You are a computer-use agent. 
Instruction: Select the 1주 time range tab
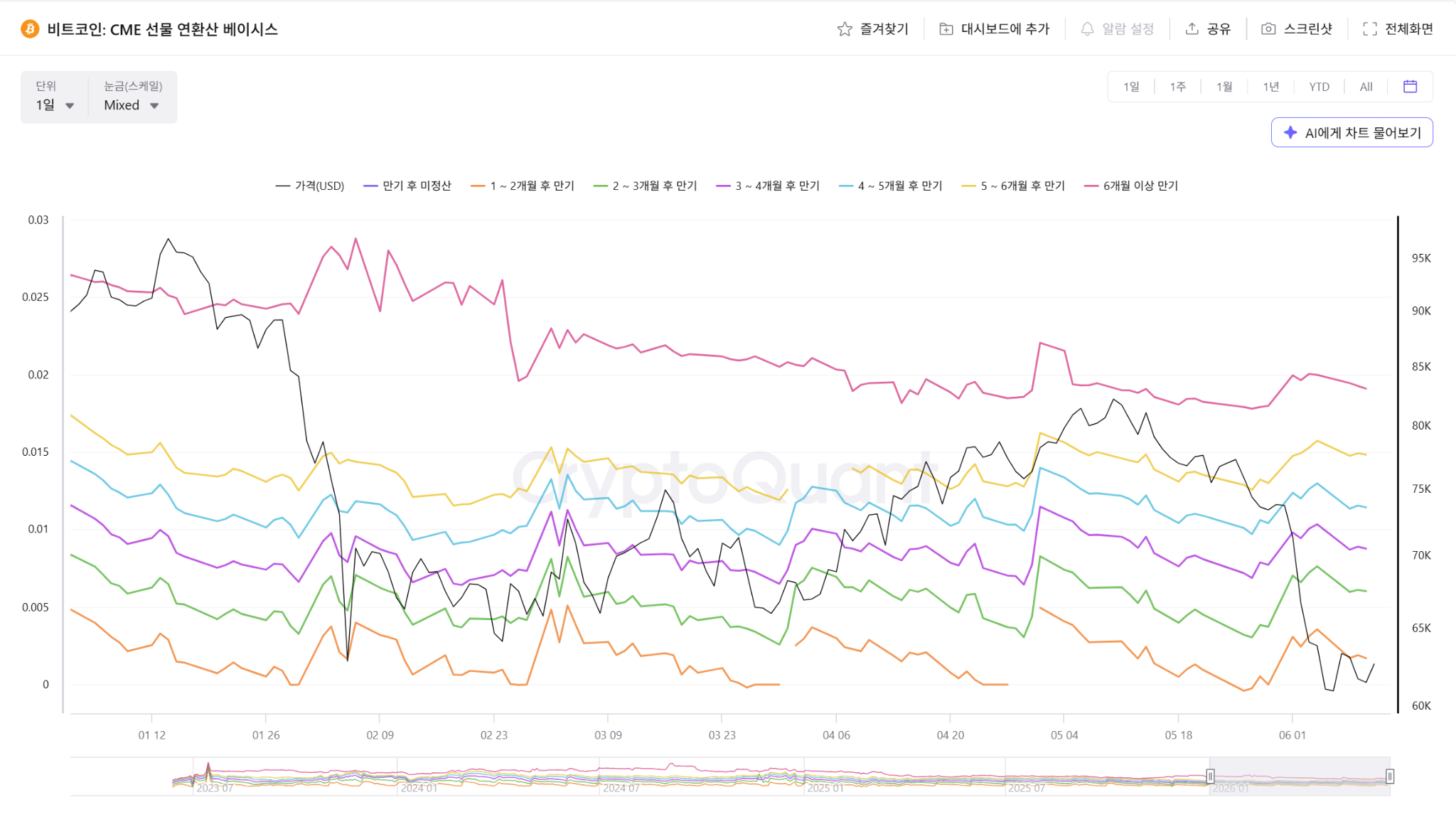click(x=1178, y=87)
